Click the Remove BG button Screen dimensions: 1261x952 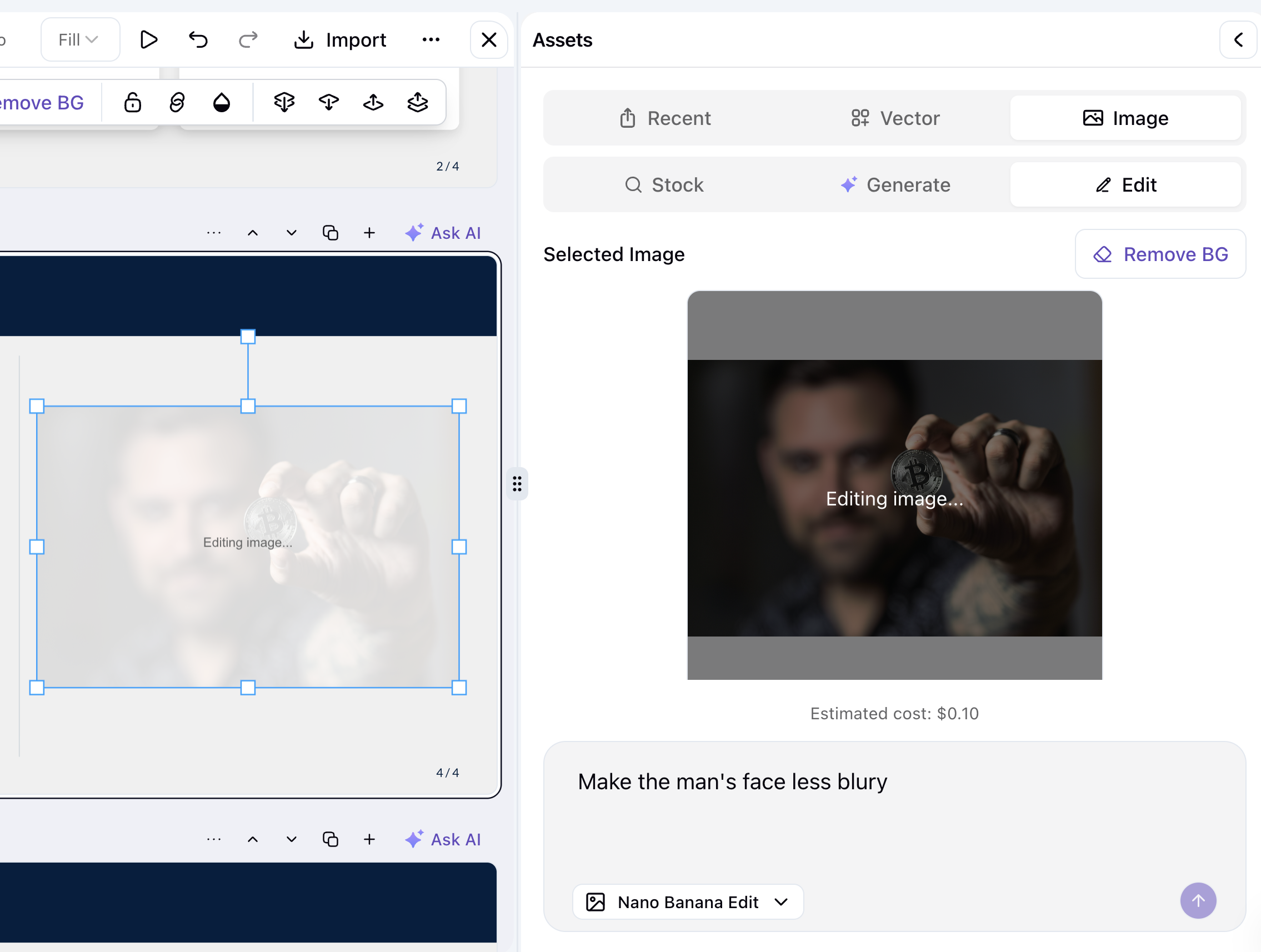point(1160,254)
